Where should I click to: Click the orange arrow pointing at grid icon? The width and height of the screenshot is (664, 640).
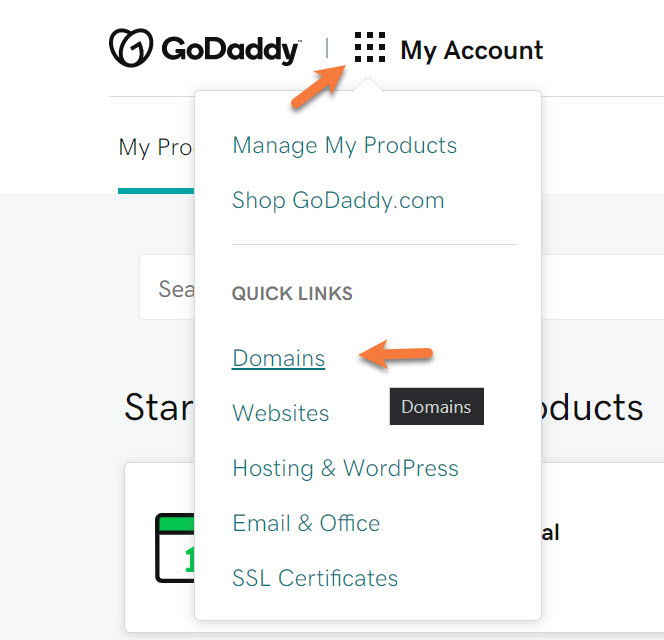(x=316, y=86)
